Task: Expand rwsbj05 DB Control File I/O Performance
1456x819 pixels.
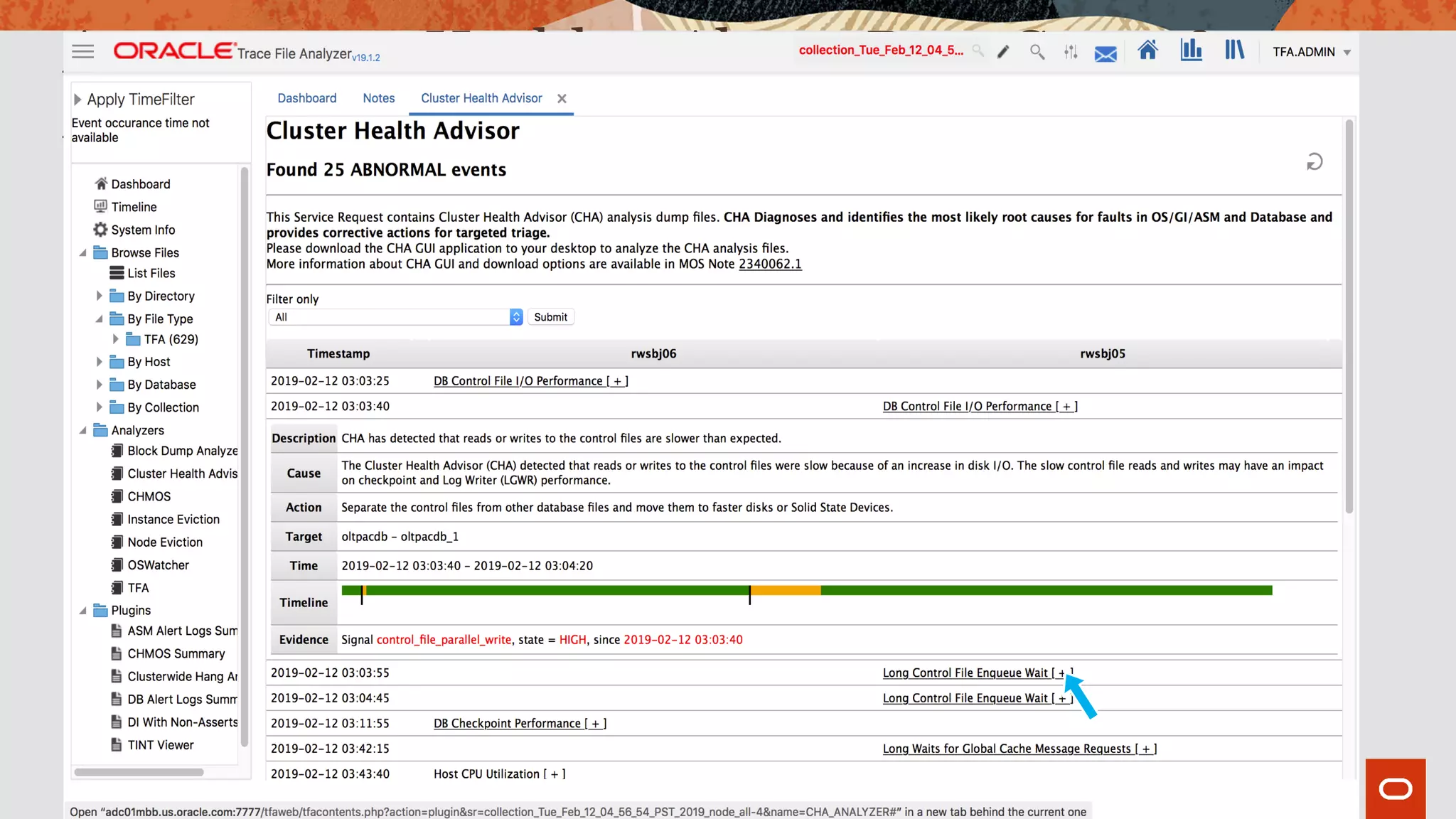Action: coord(980,407)
